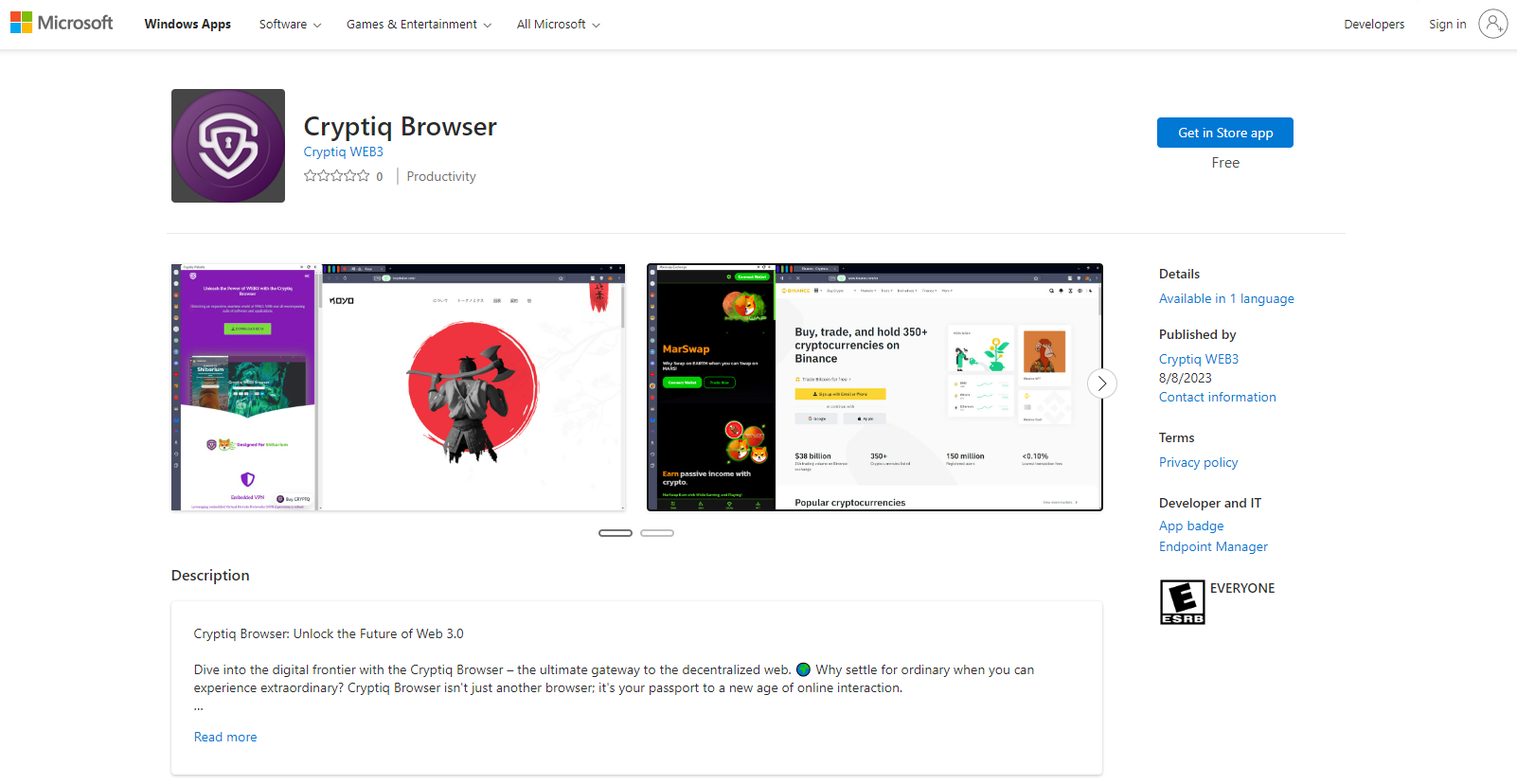Viewport: 1517px width, 784px height.
Task: Open the All Microsoft dropdown
Action: (x=558, y=25)
